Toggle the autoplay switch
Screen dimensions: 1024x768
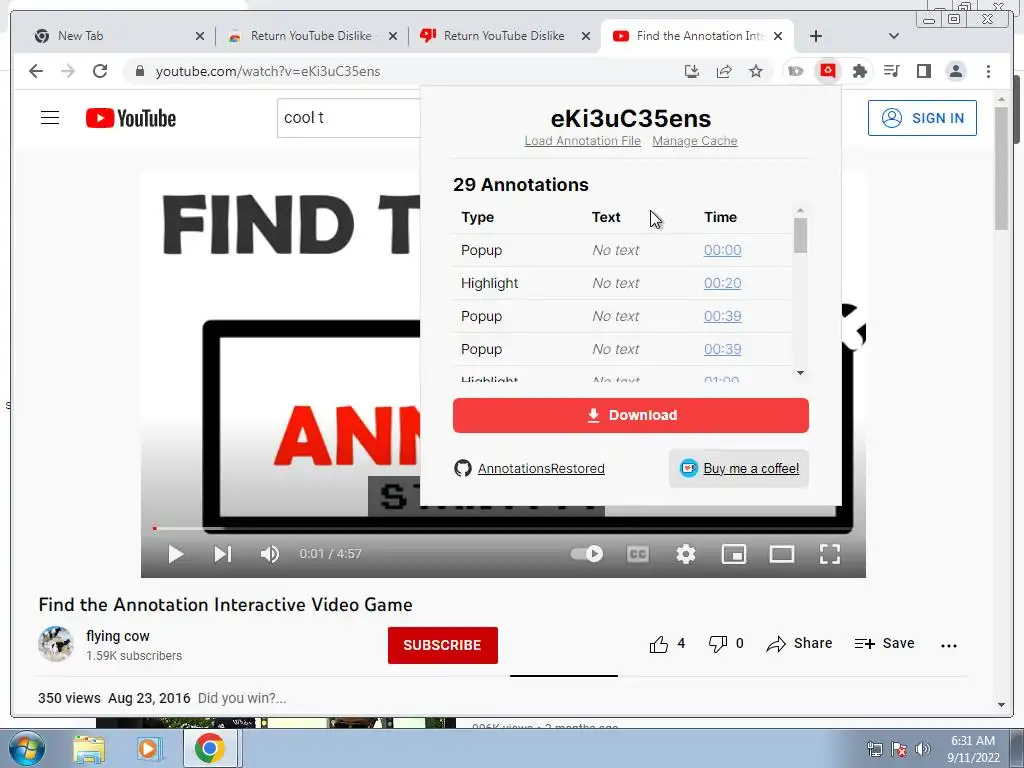click(586, 554)
